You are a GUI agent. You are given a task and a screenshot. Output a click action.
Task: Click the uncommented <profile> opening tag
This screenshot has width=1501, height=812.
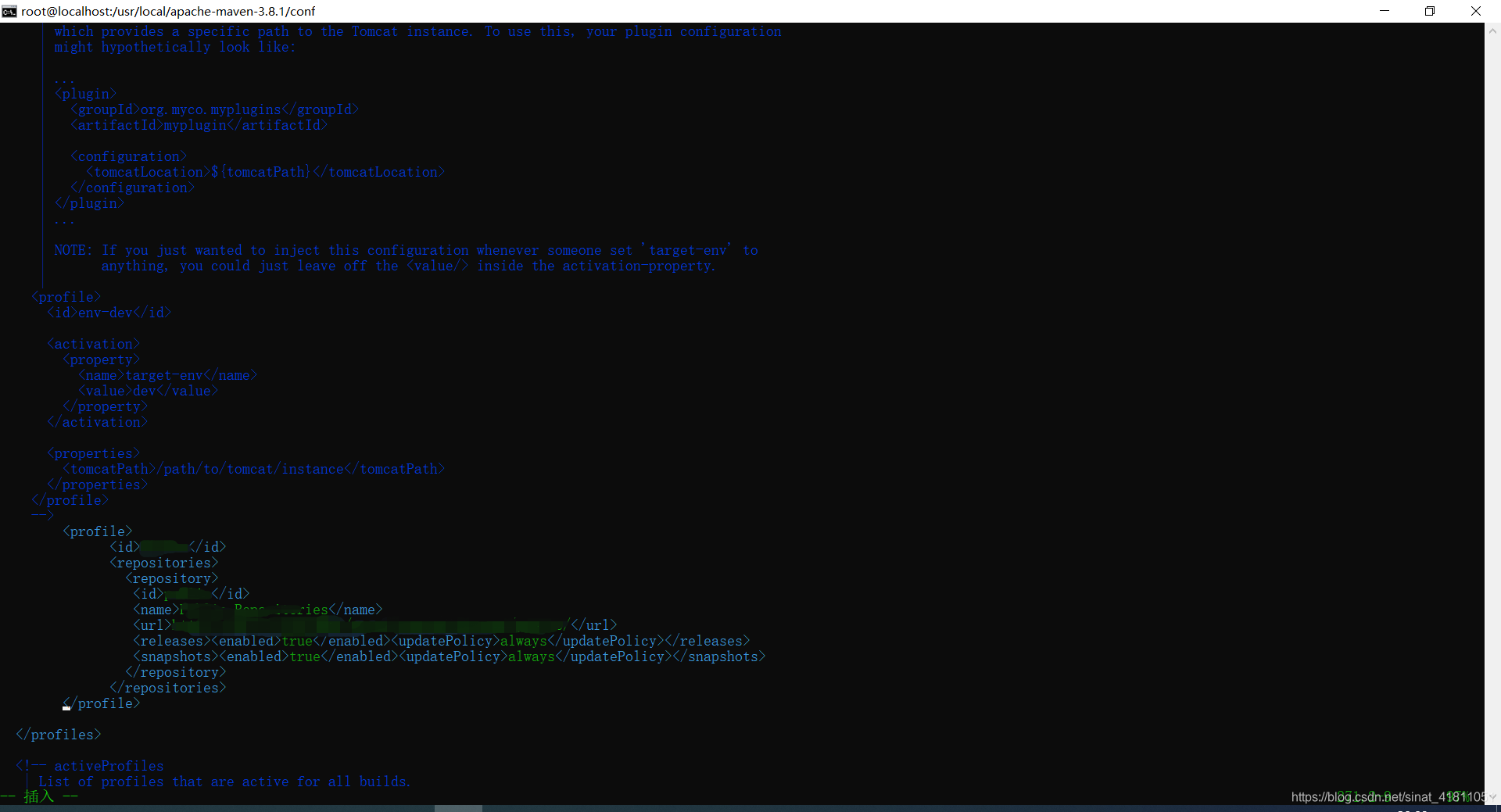coord(97,531)
